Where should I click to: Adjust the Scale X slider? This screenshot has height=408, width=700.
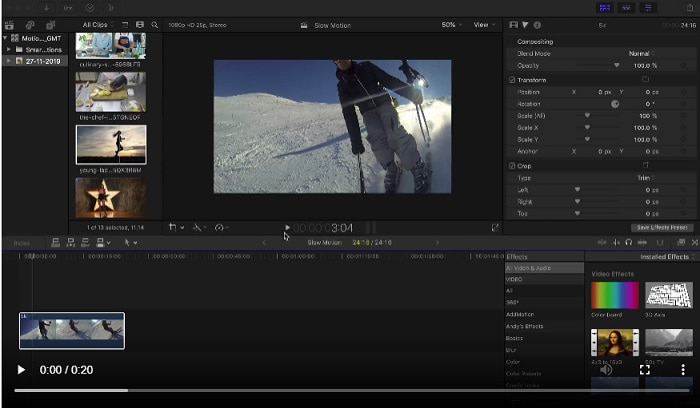click(x=587, y=128)
